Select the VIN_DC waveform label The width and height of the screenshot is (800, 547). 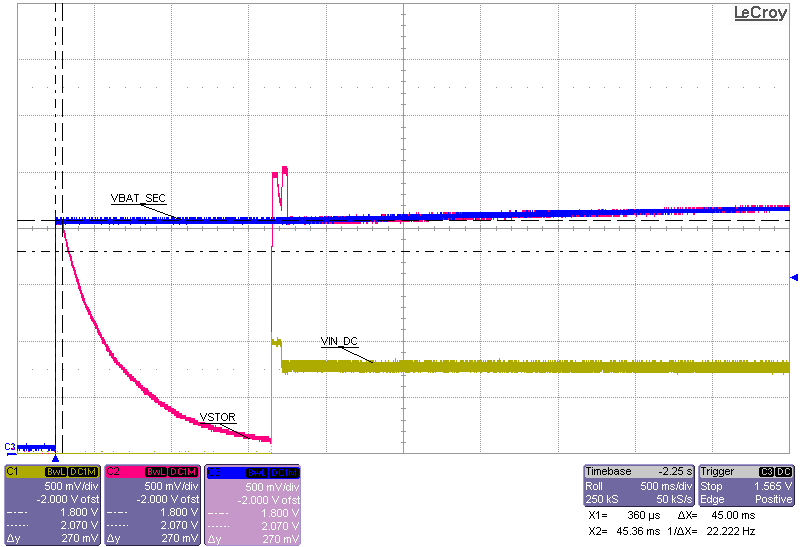coord(339,341)
